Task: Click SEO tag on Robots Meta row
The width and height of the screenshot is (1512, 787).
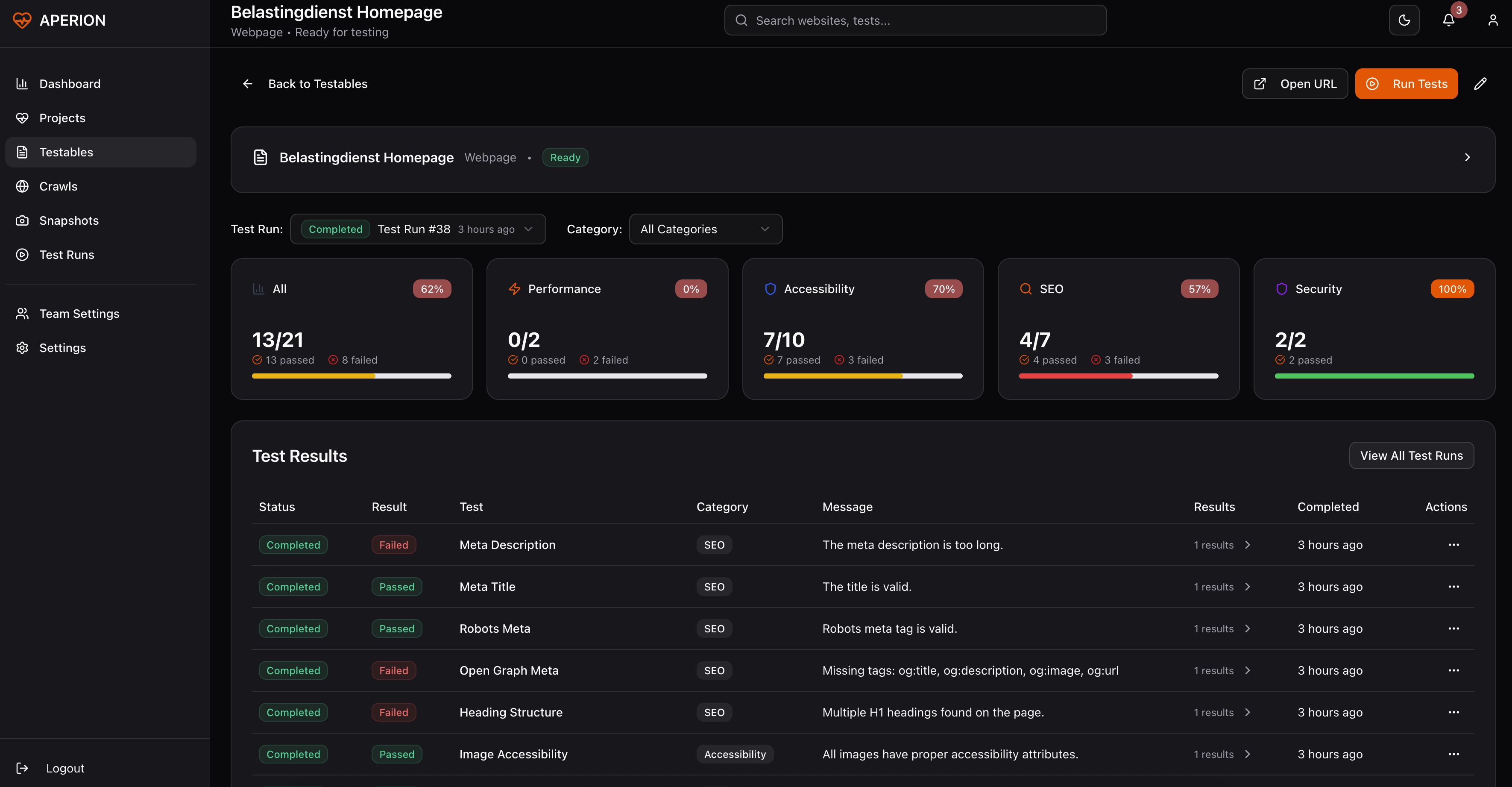Action: [714, 628]
